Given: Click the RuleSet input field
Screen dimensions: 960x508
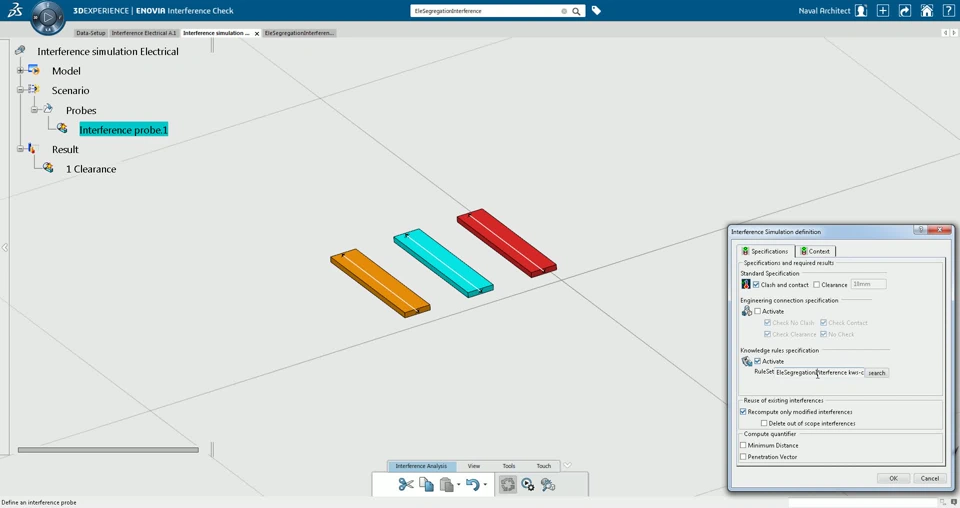Looking at the screenshot, I should click(x=820, y=372).
